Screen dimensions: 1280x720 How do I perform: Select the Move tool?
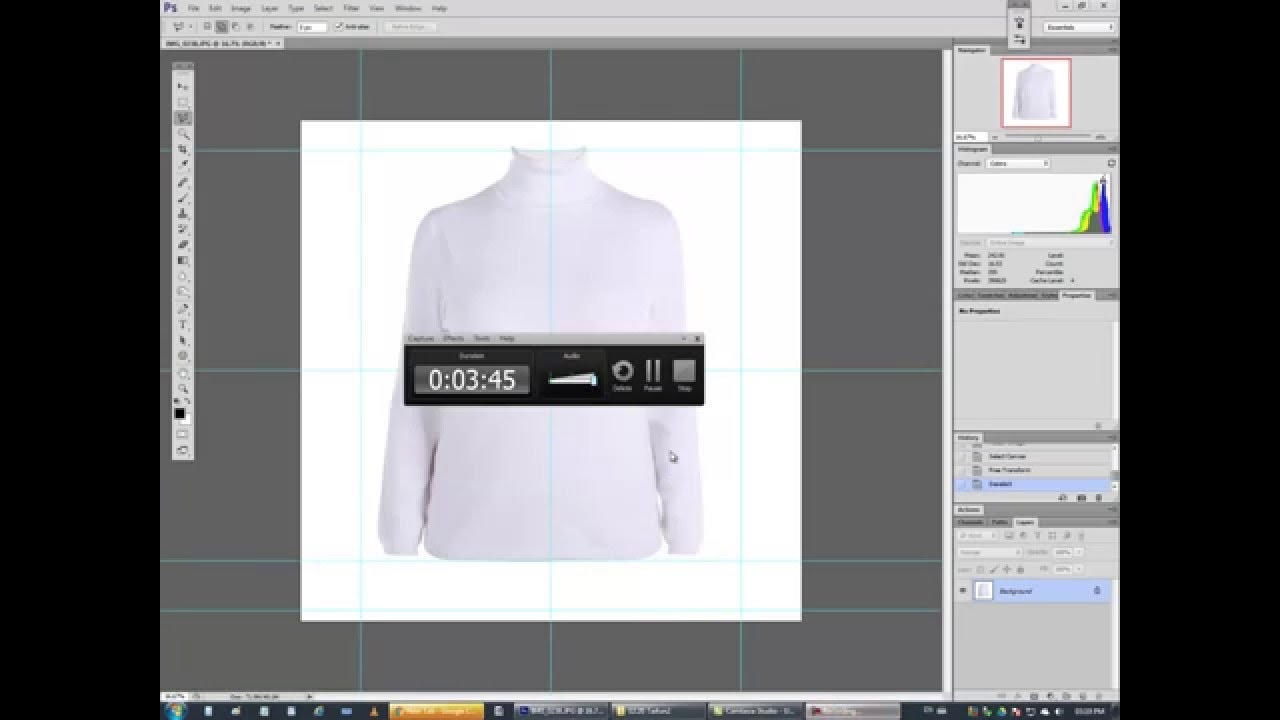pyautogui.click(x=183, y=86)
